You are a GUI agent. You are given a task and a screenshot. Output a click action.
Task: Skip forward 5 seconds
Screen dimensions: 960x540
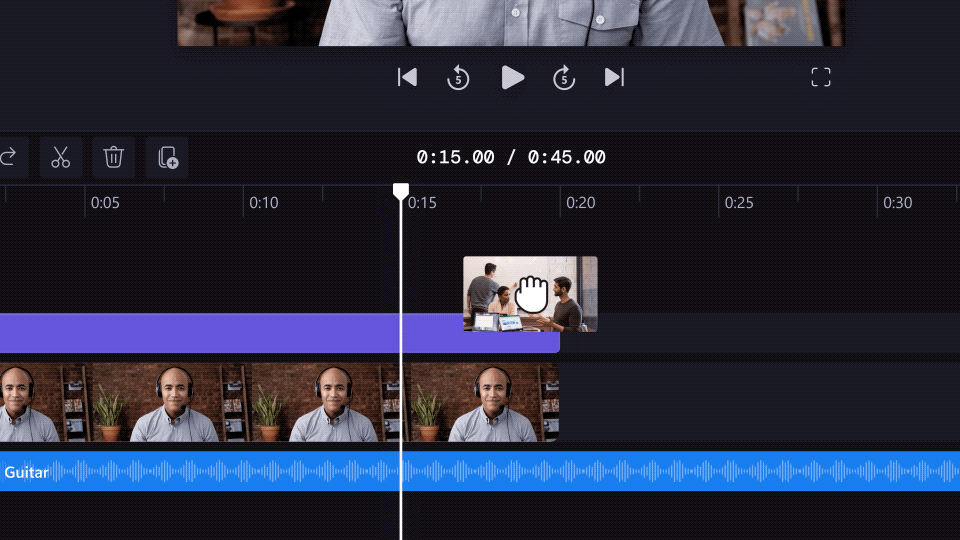564,78
